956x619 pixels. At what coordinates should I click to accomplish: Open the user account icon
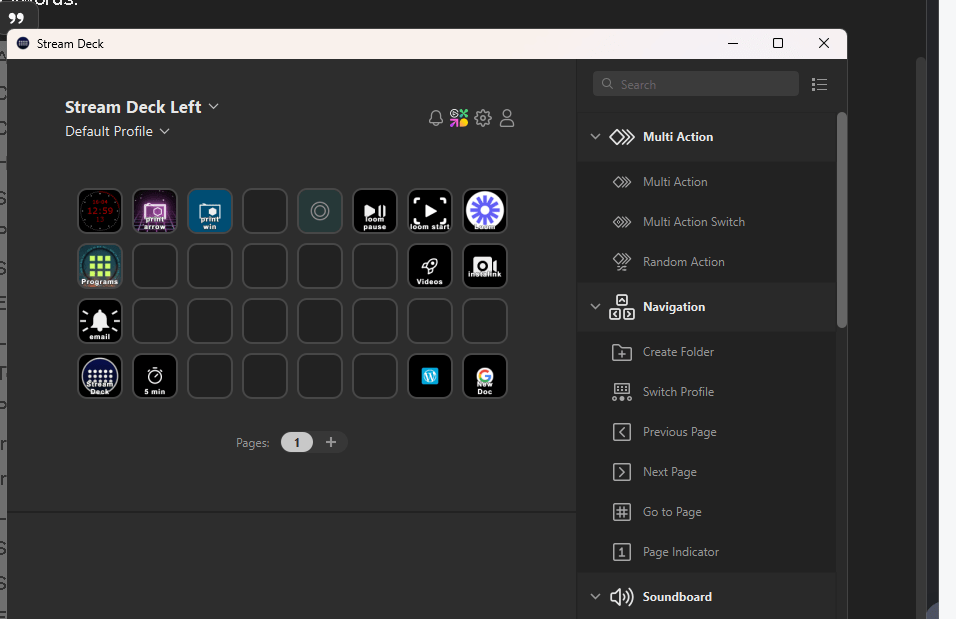507,118
